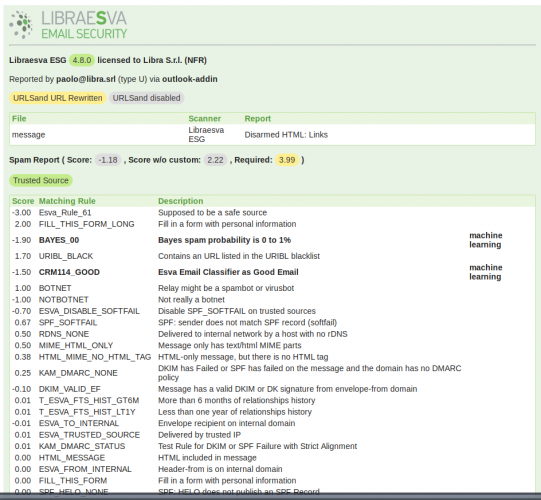Select the ESVA_TRUSTED_SOURCE rule

pos(89,435)
